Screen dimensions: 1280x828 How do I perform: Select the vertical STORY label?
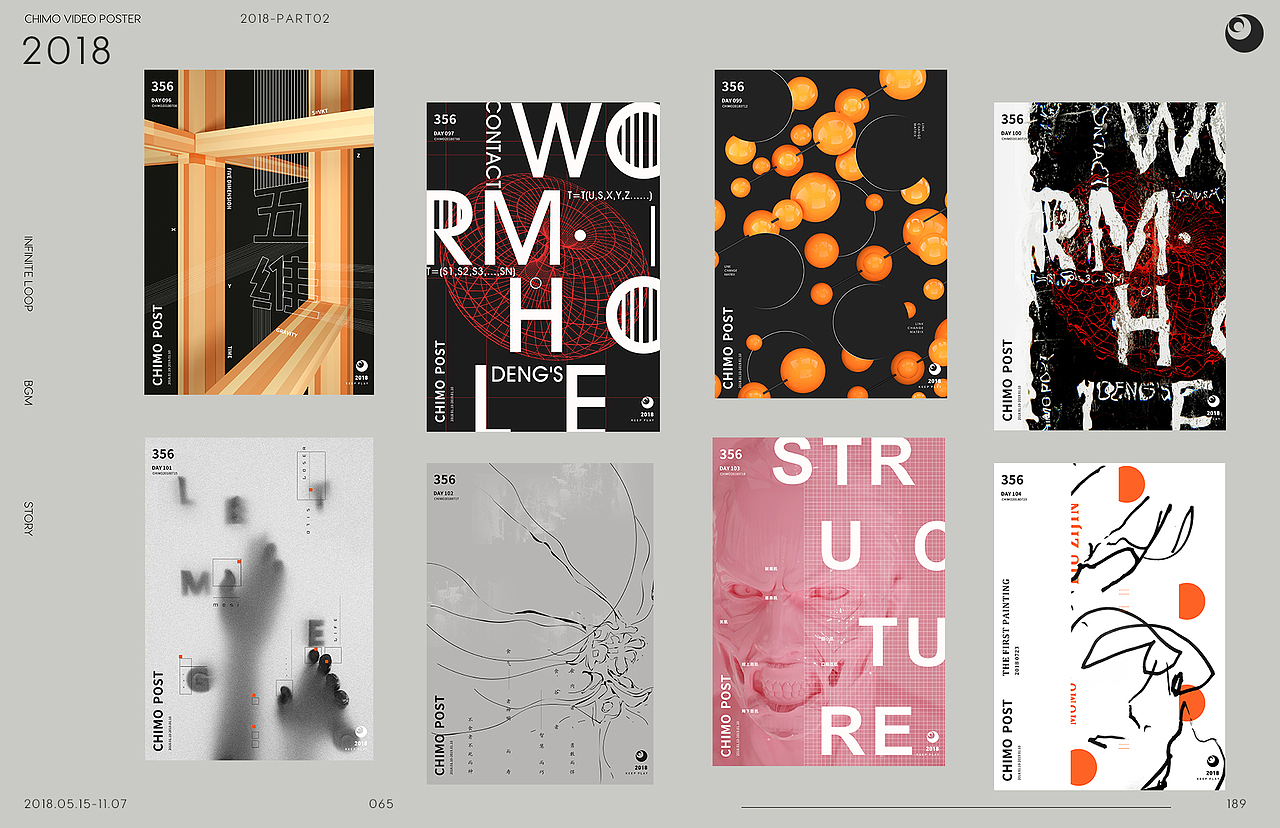coord(28,518)
